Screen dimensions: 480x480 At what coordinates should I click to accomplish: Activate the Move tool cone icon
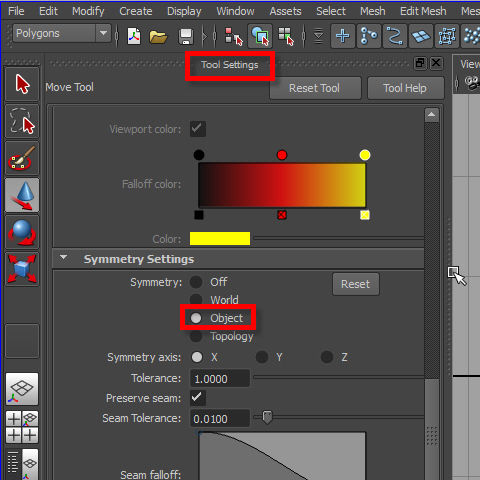[22, 195]
